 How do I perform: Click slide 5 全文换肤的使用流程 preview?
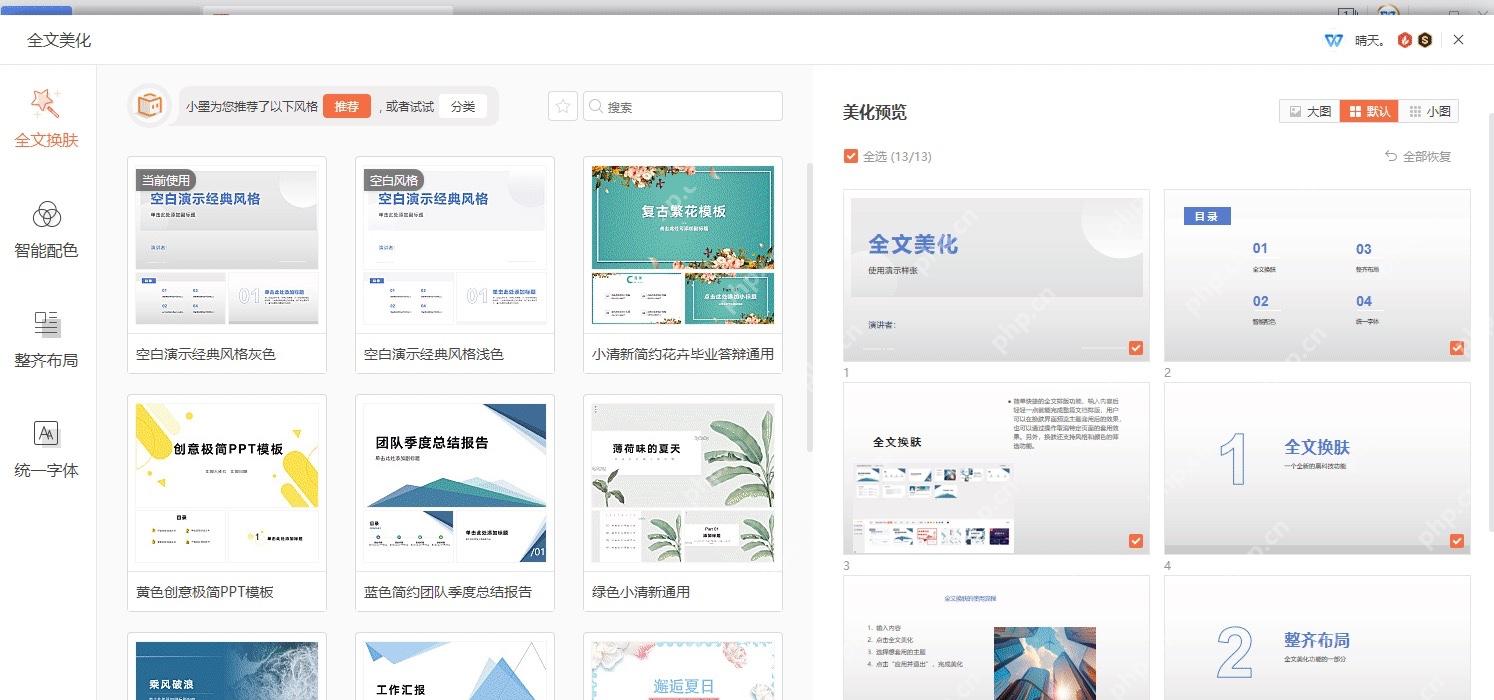click(x=996, y=638)
